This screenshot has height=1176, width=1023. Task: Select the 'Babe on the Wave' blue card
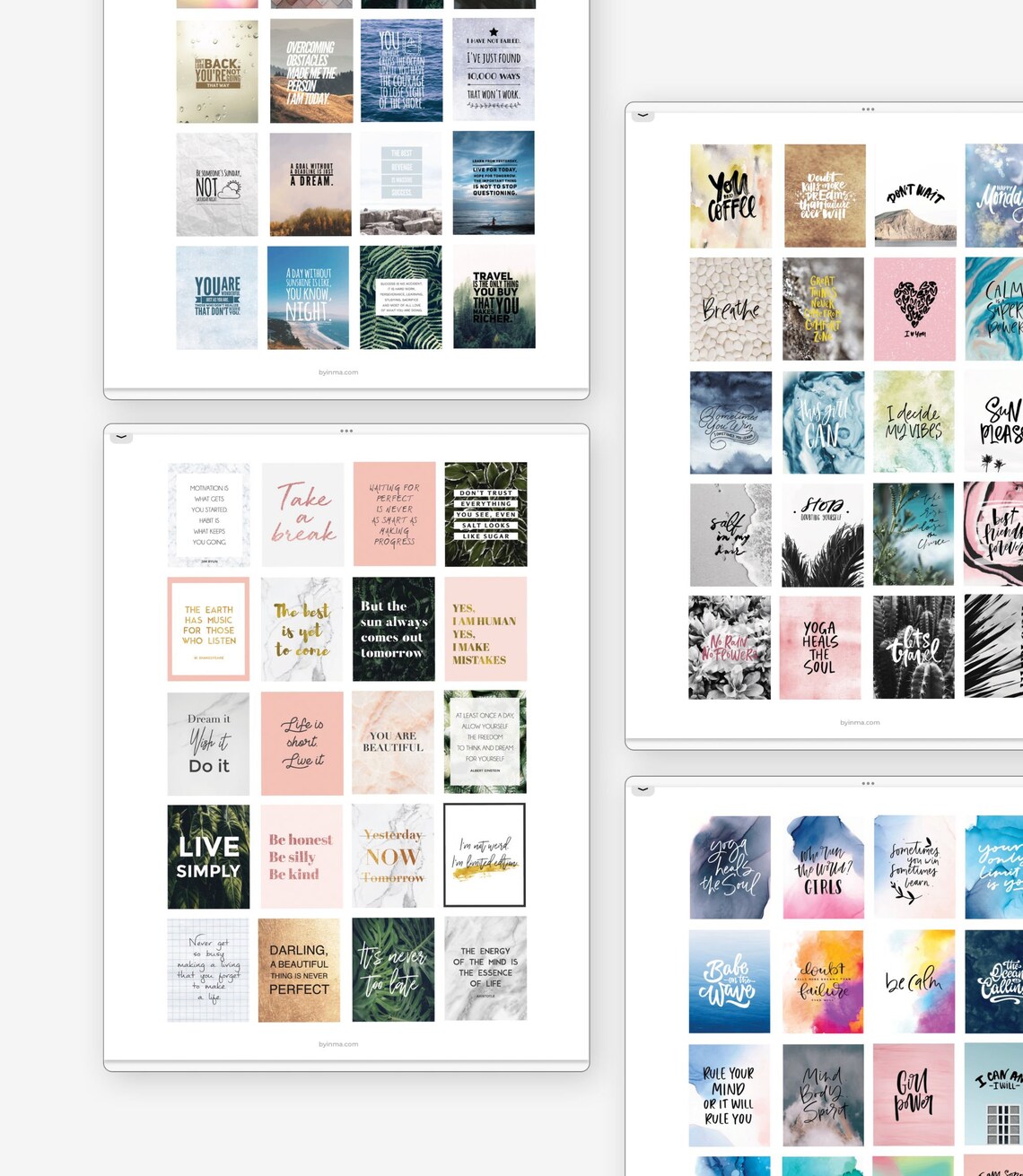tap(730, 980)
